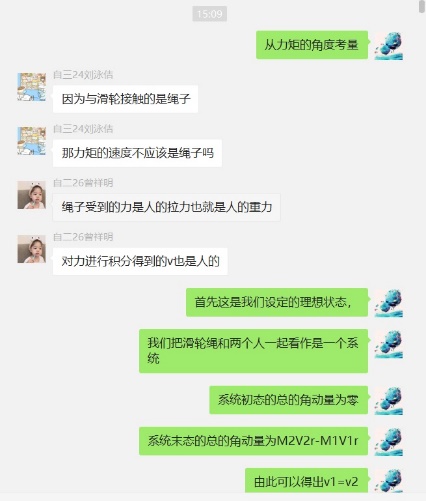426x501 pixels.
Task: Click sender name 自二26 above the 拉力 message
Action: [83, 183]
